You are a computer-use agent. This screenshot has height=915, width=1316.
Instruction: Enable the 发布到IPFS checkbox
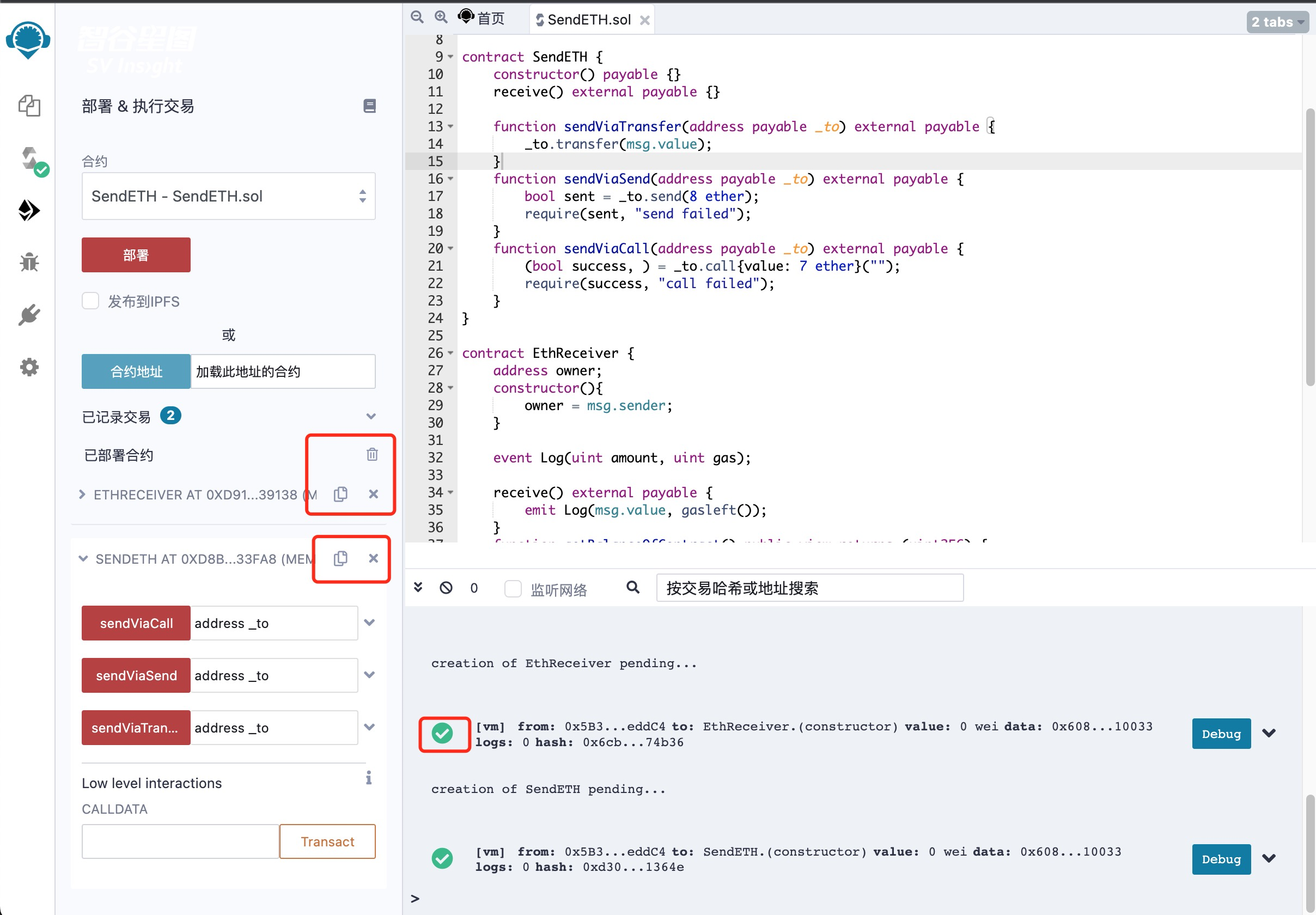90,301
